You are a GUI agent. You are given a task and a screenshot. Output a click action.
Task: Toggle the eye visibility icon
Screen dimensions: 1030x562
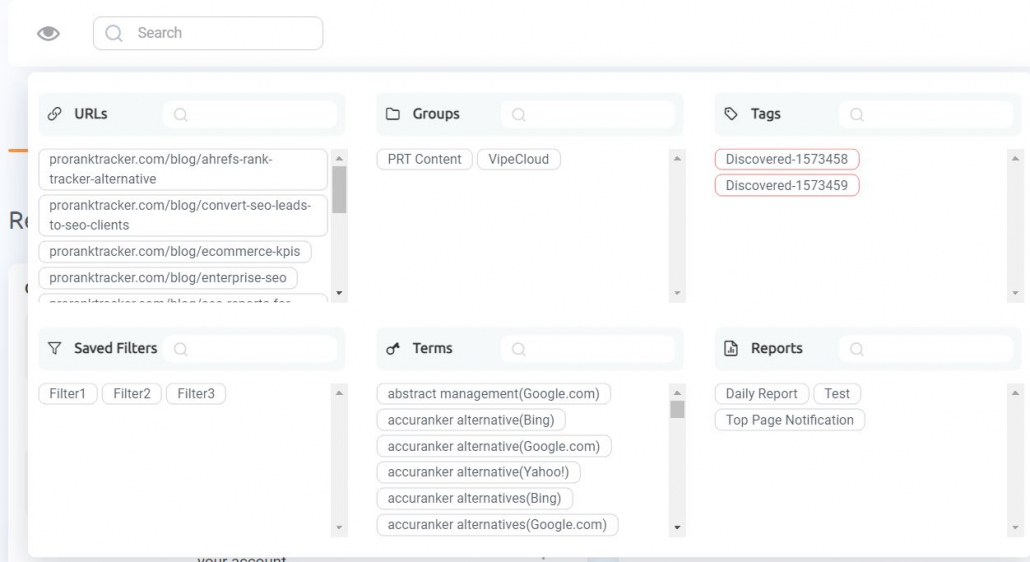(49, 33)
